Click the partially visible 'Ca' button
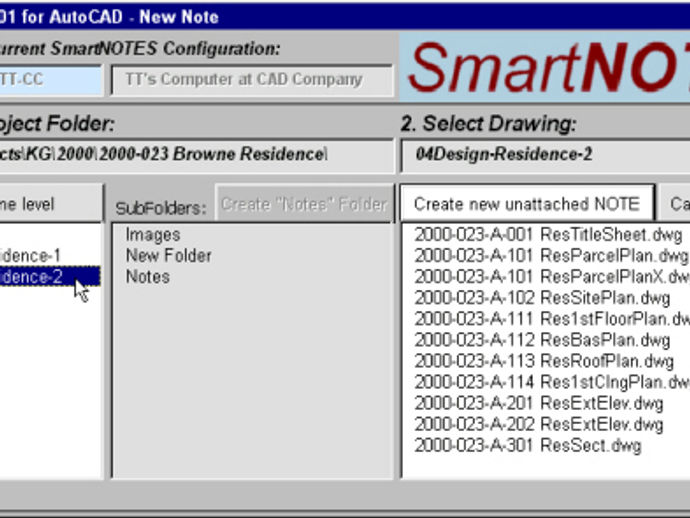The height and width of the screenshot is (518, 690). point(675,203)
